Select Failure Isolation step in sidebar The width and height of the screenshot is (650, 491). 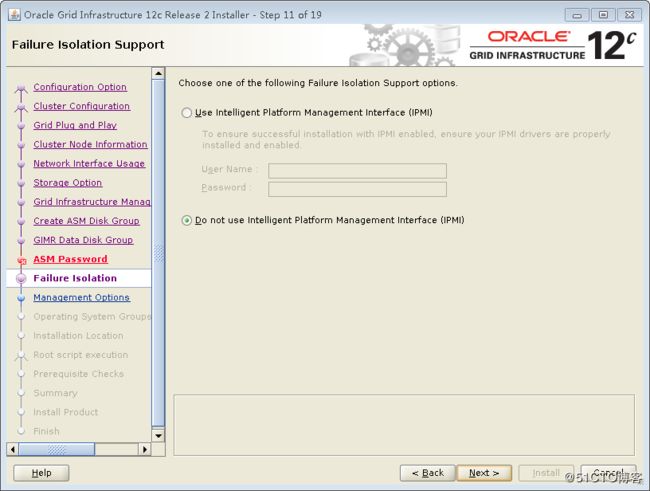coord(75,278)
